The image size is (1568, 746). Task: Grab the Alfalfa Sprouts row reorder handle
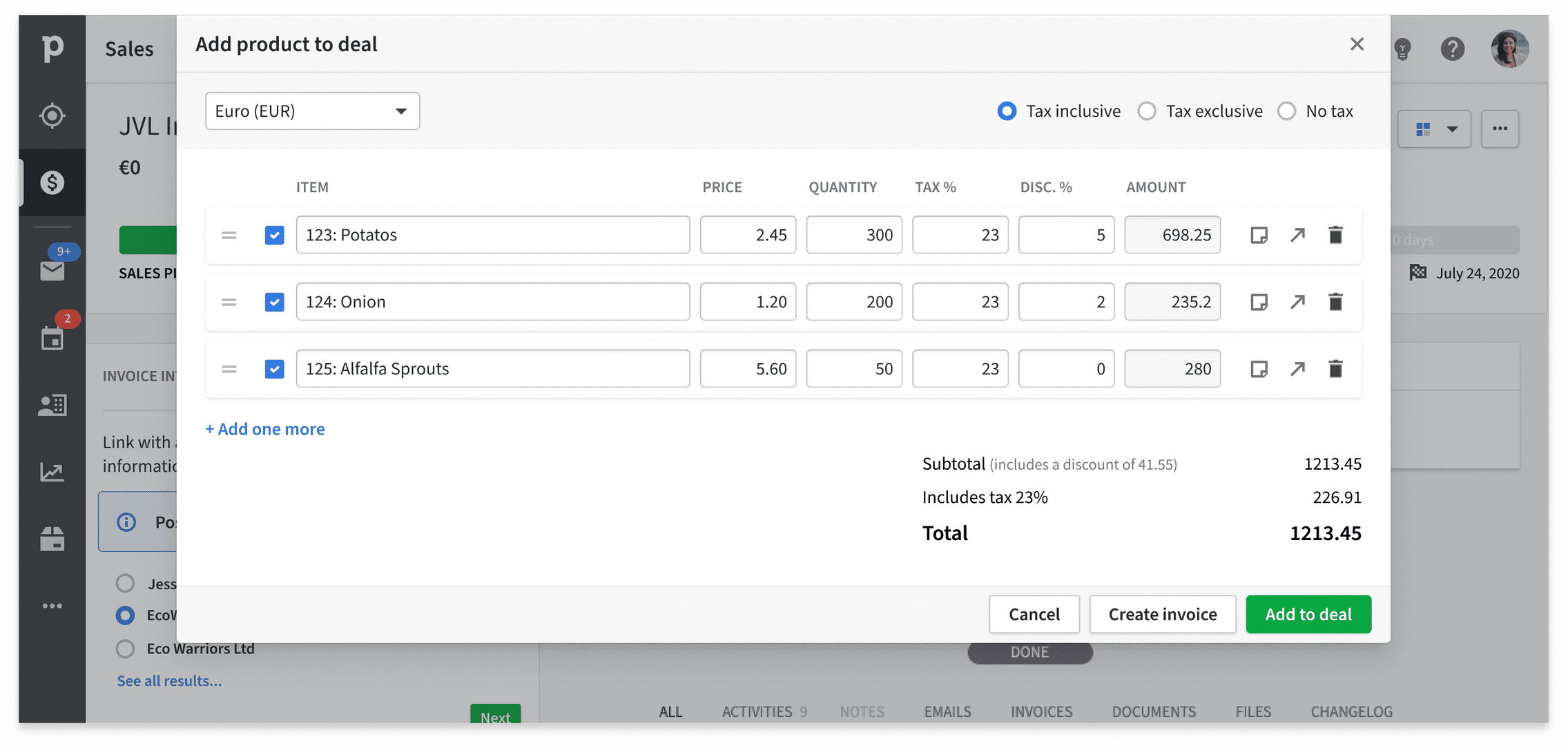[229, 370]
